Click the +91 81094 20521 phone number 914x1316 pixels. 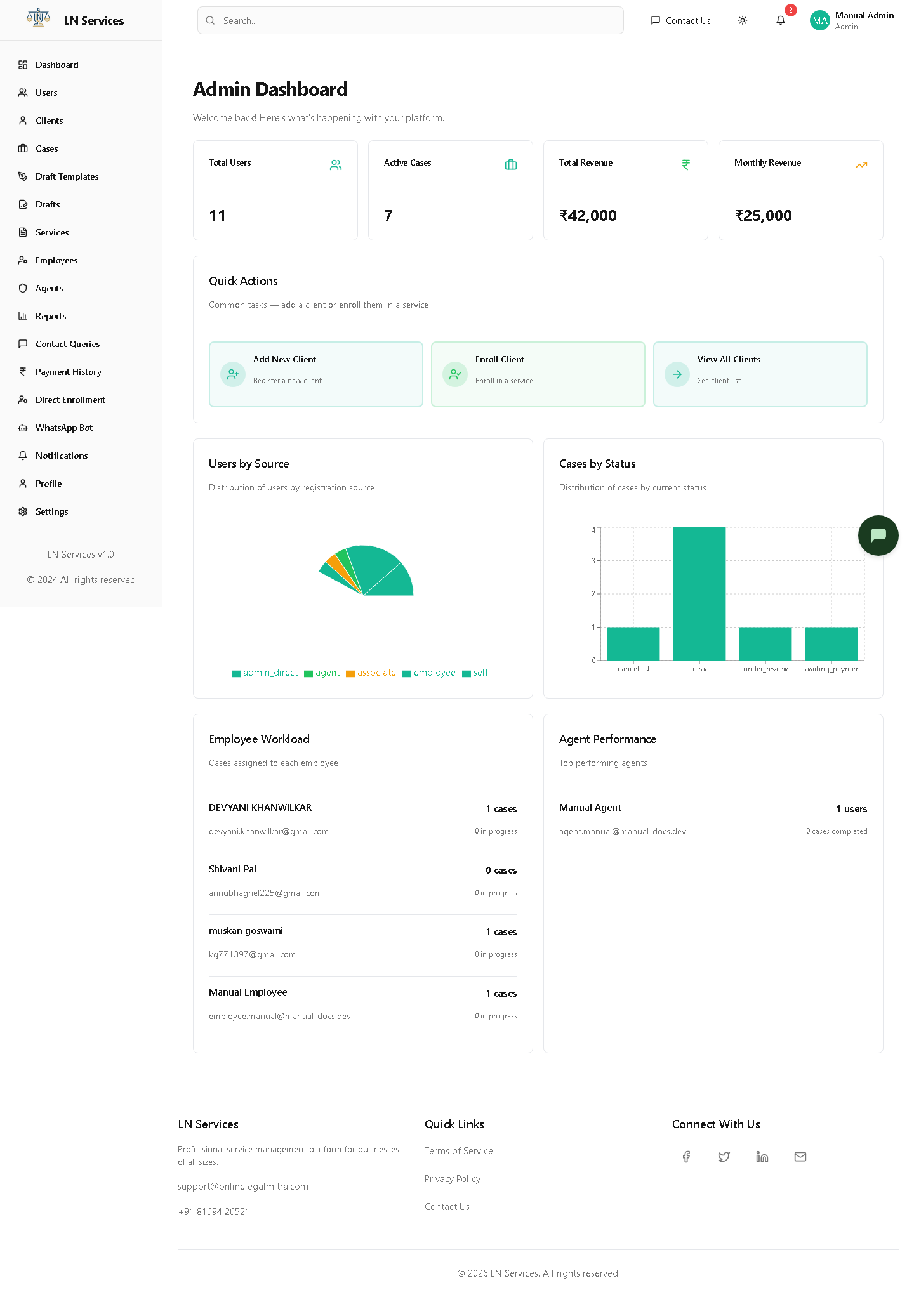[x=214, y=1212]
